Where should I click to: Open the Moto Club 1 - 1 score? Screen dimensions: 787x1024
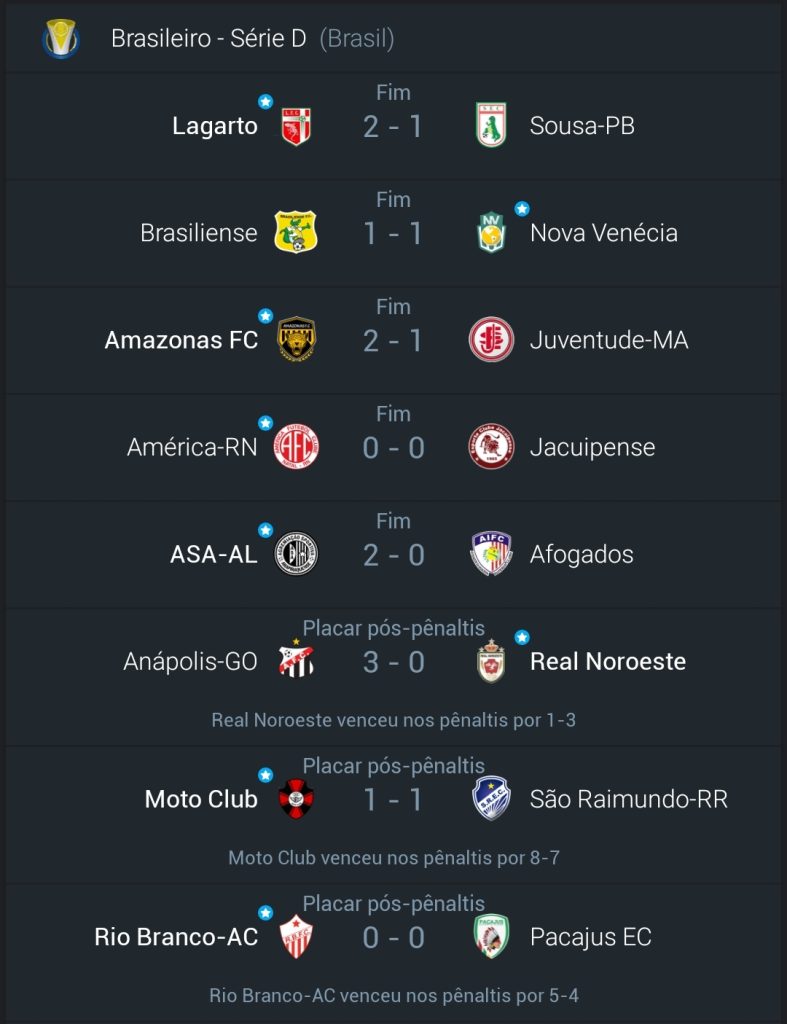tap(393, 800)
